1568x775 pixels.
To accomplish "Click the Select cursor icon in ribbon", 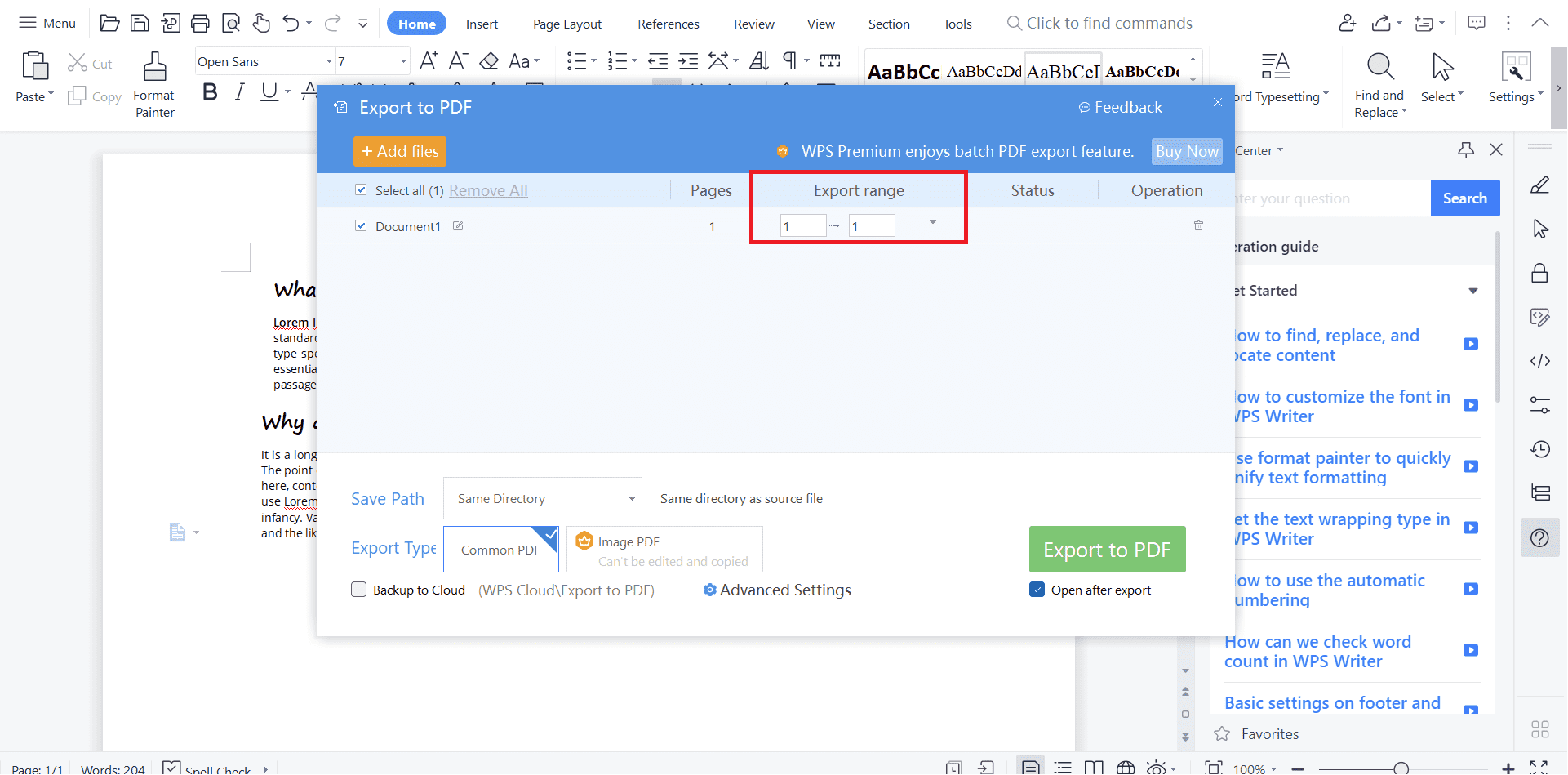I will click(1442, 66).
